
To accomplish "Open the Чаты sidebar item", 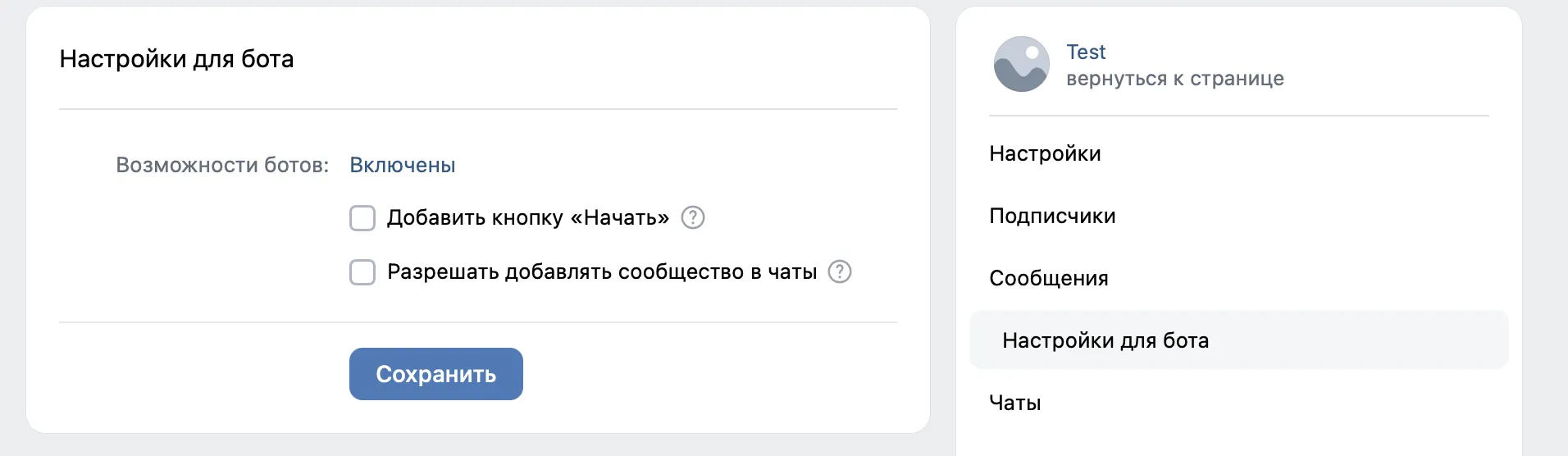I will coord(1014,403).
